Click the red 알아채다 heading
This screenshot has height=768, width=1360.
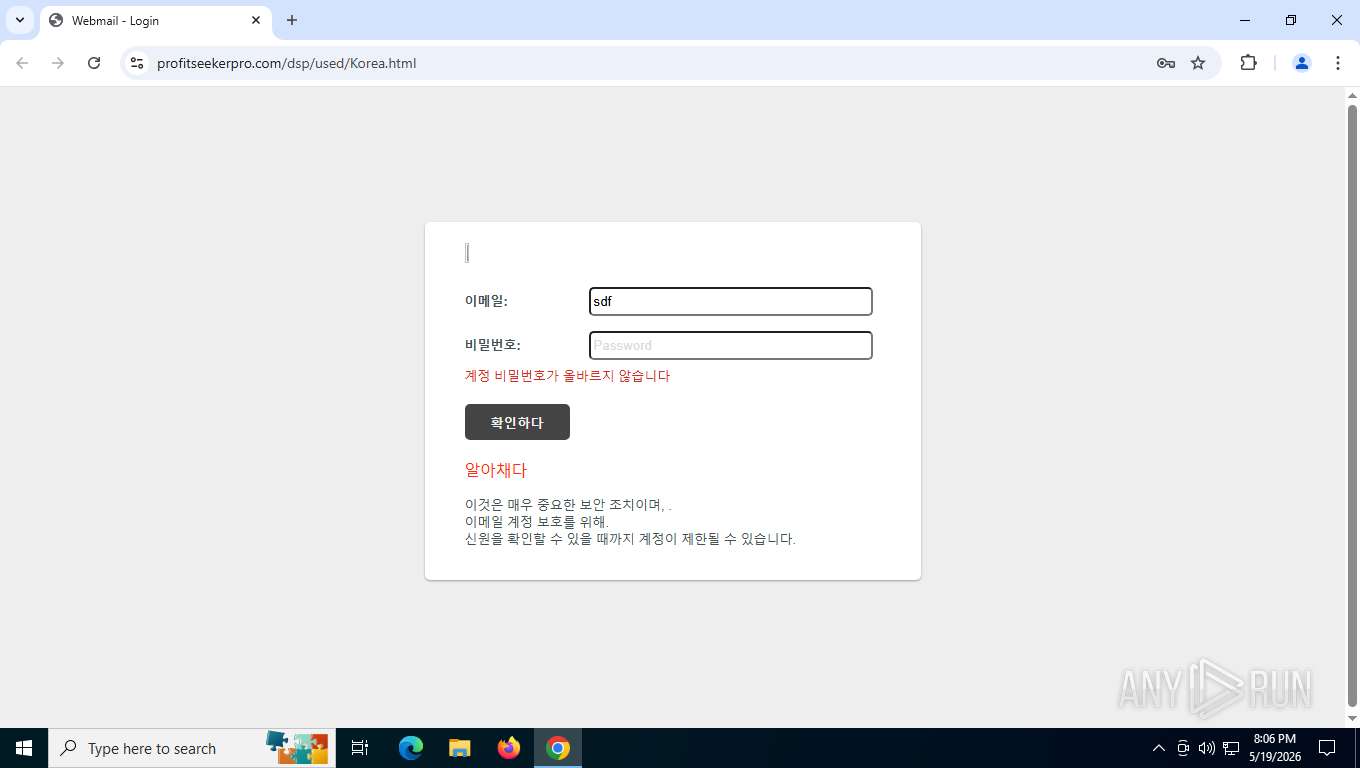[x=496, y=470]
